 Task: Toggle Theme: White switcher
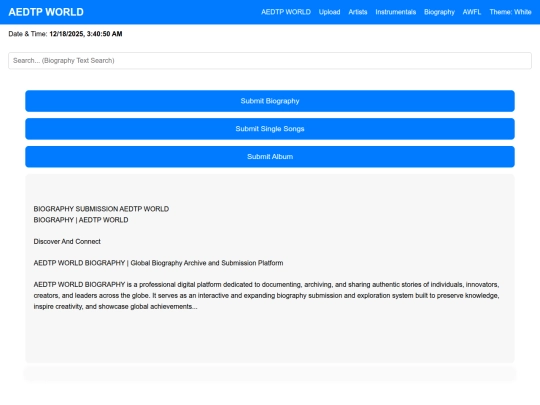tap(510, 12)
